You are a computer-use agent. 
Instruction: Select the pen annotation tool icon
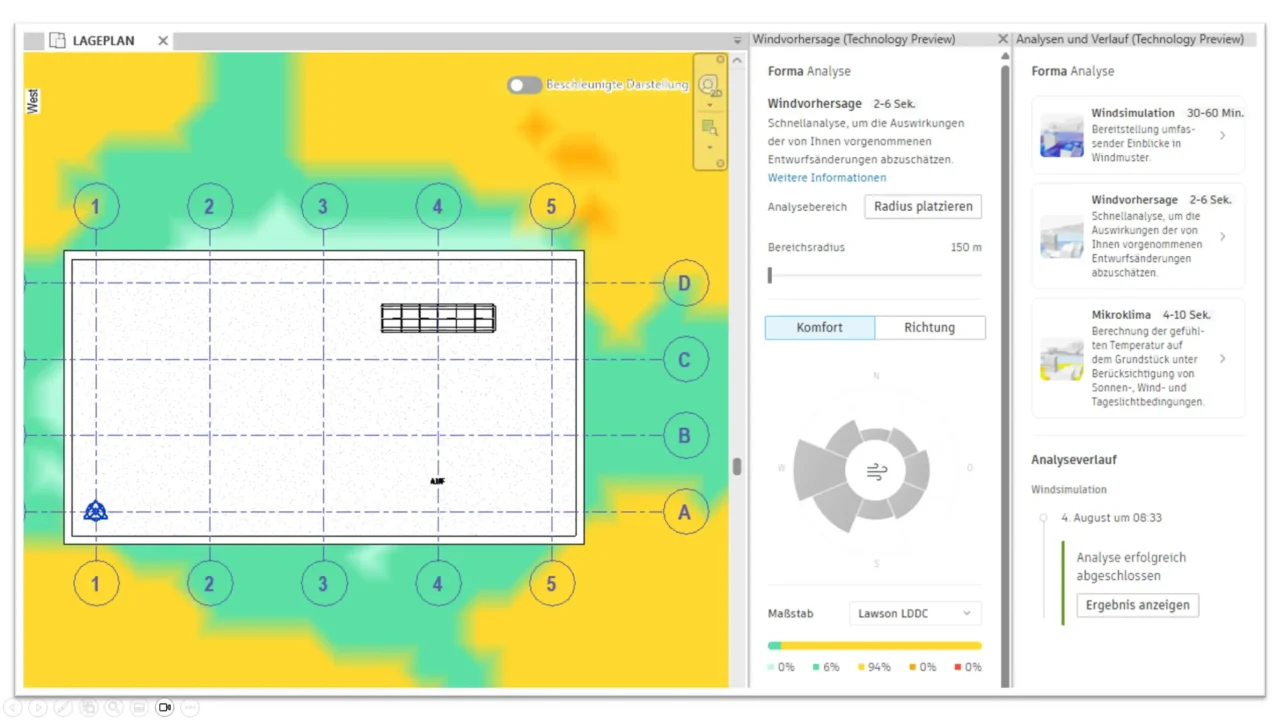tap(63, 708)
